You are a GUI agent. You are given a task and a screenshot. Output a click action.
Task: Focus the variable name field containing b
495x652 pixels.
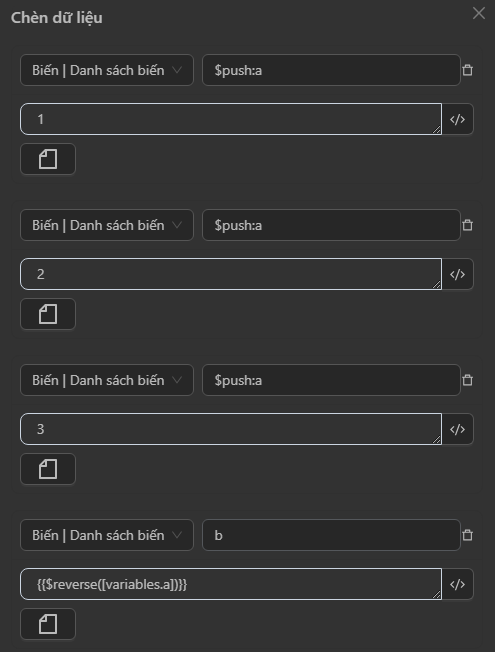(x=331, y=535)
